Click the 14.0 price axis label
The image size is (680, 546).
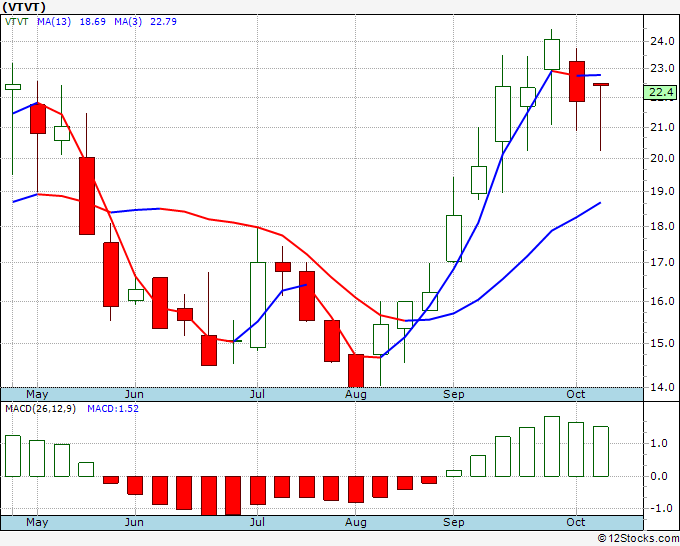[662, 386]
